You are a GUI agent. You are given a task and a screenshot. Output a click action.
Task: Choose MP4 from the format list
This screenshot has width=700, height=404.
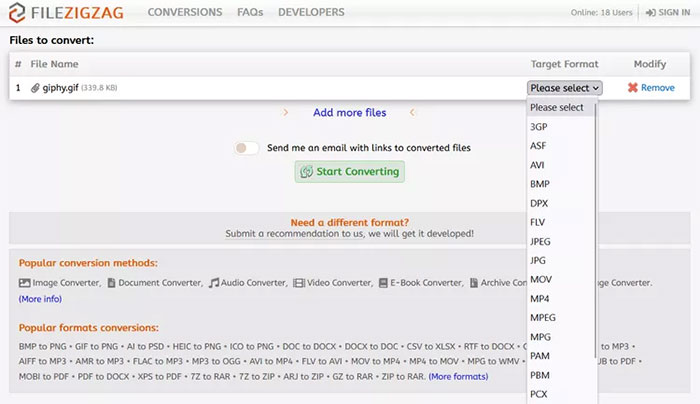(539, 299)
